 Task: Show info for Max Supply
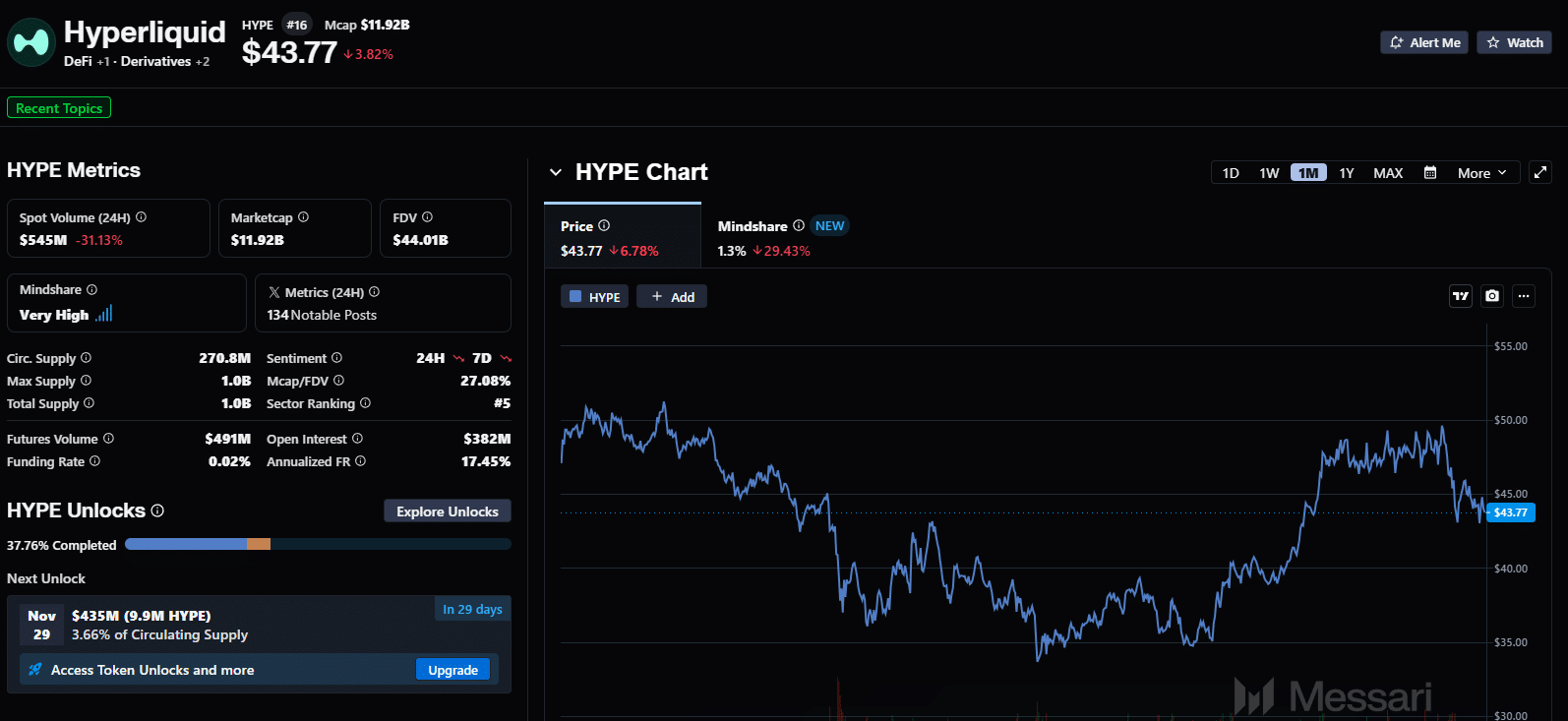86,381
